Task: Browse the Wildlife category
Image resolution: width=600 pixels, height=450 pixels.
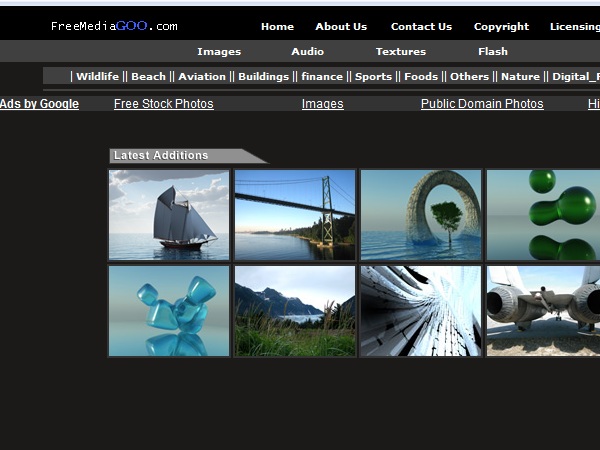Action: coord(98,76)
